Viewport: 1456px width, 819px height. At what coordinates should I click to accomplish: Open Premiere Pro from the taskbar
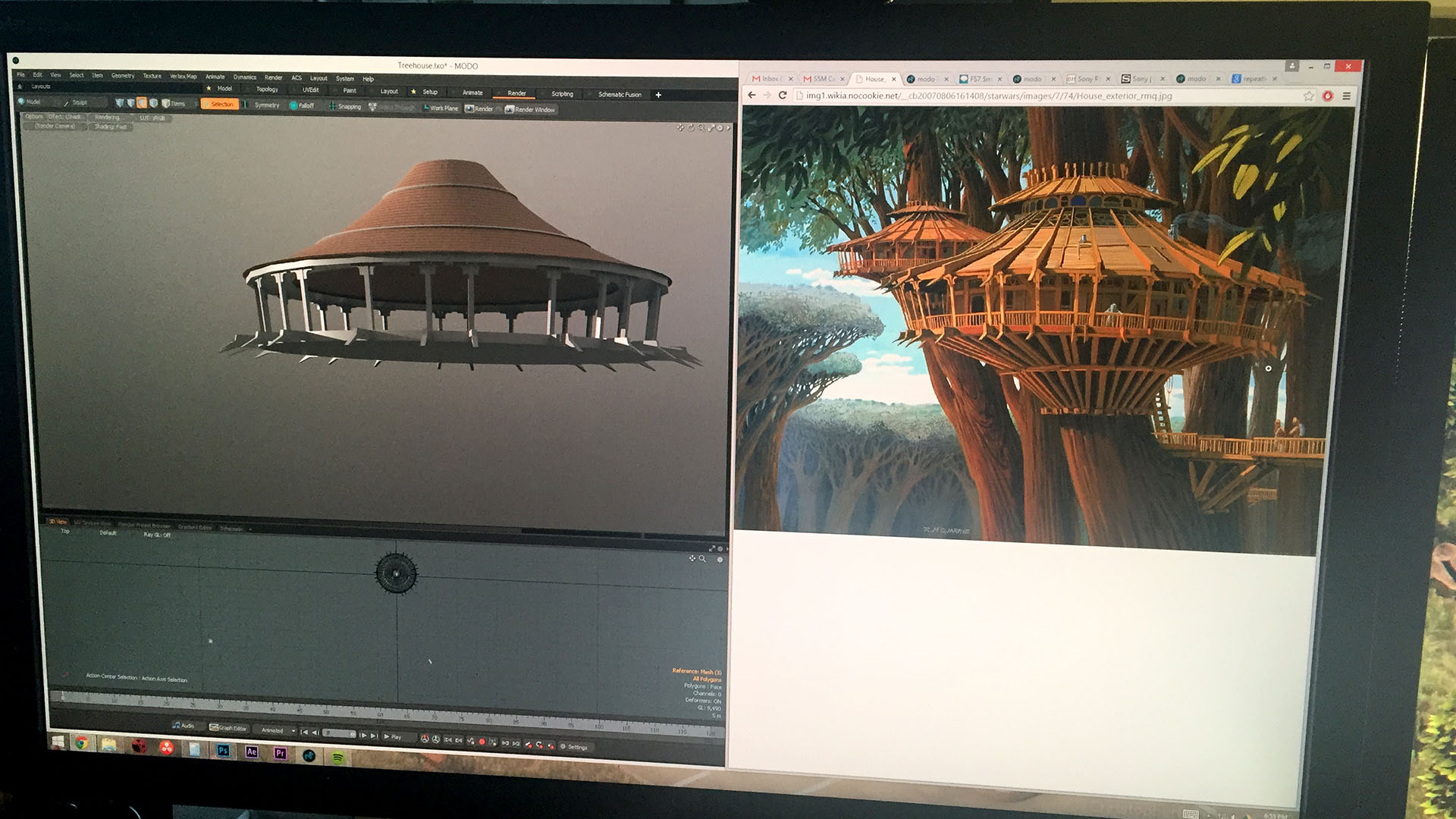[280, 753]
